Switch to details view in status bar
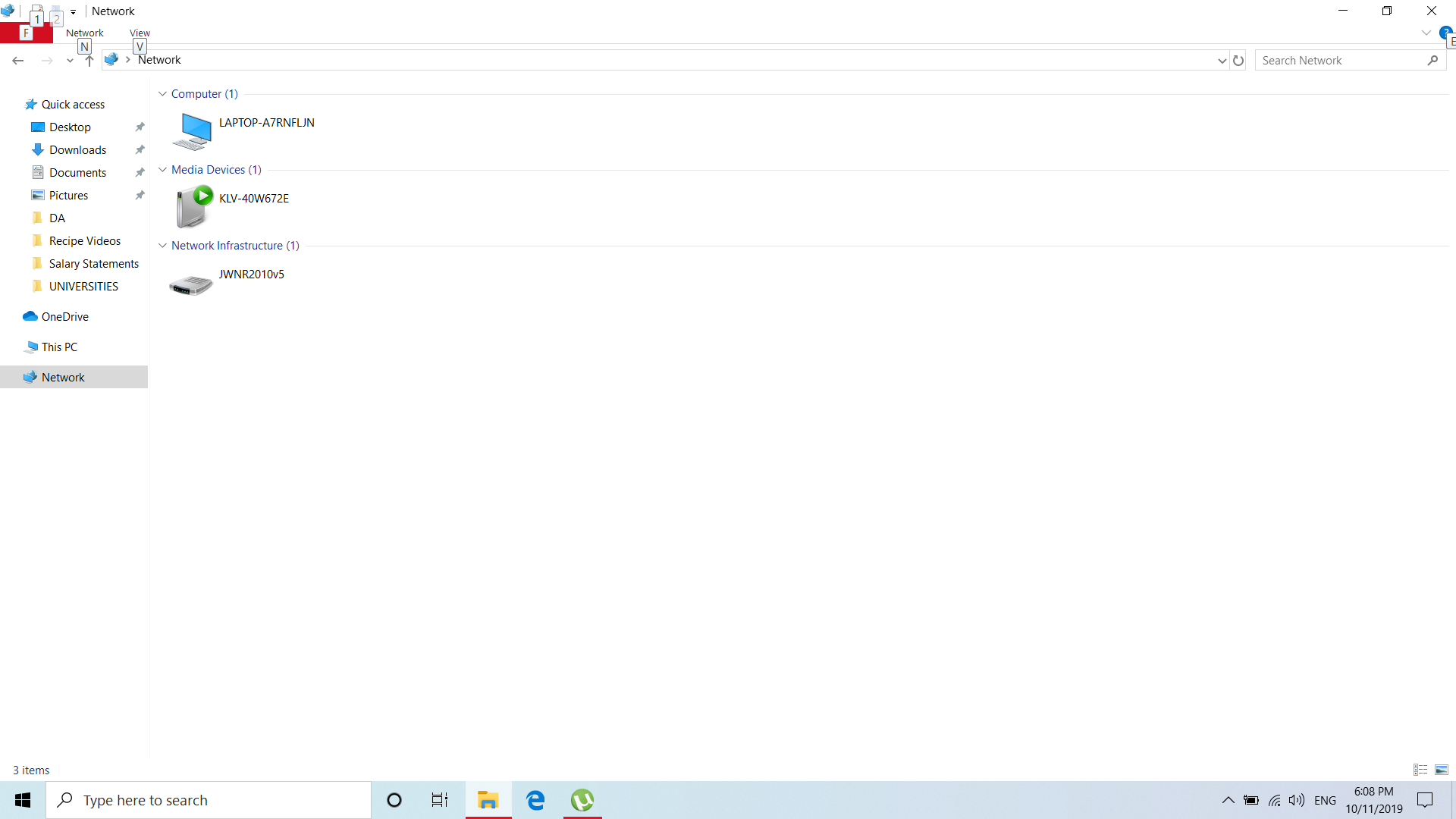Viewport: 1456px width, 819px height. coord(1420,770)
